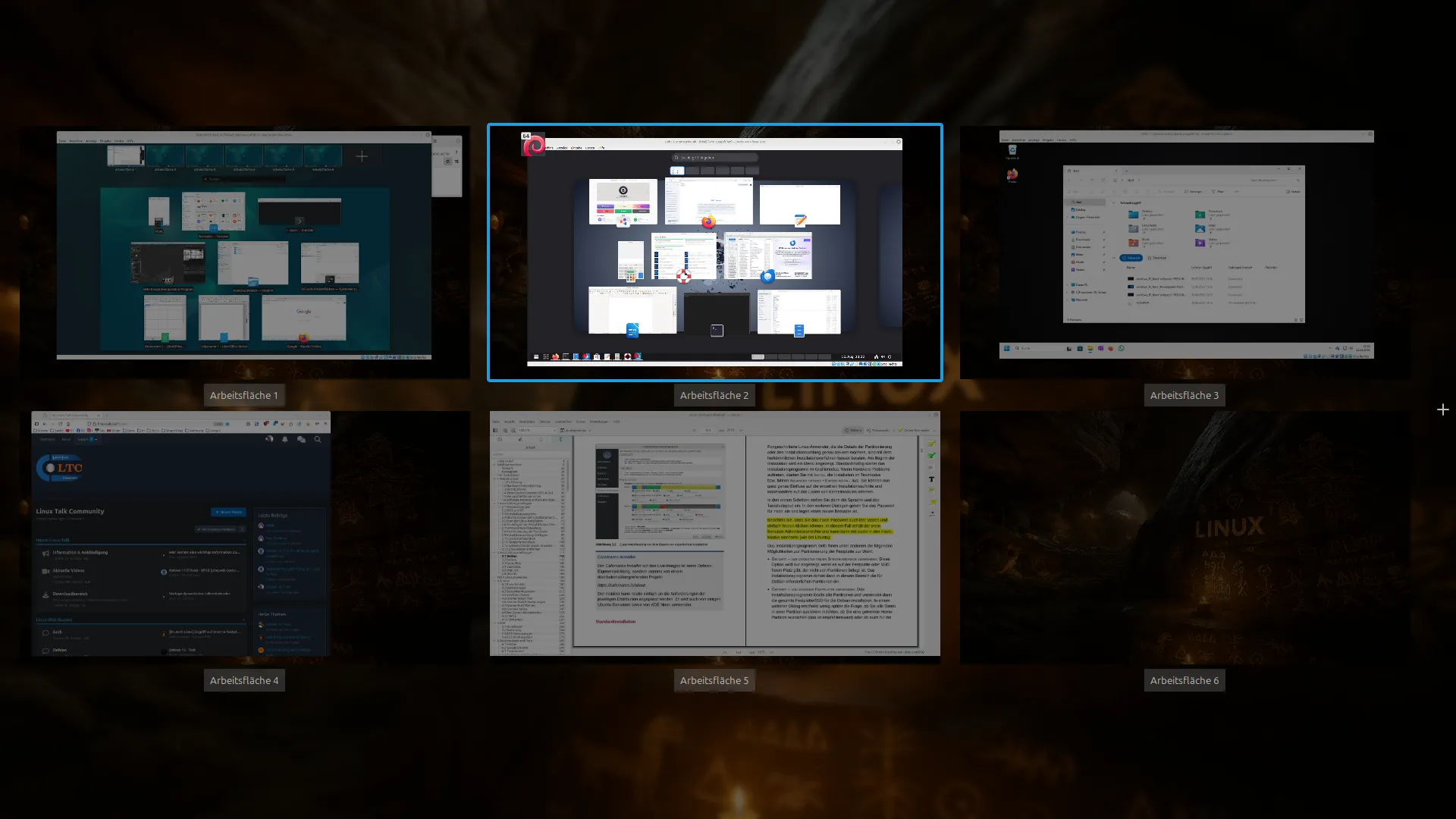The width and height of the screenshot is (1456, 819).
Task: Switch to Arbeitsfläche 1 via its label
Action: click(243, 395)
